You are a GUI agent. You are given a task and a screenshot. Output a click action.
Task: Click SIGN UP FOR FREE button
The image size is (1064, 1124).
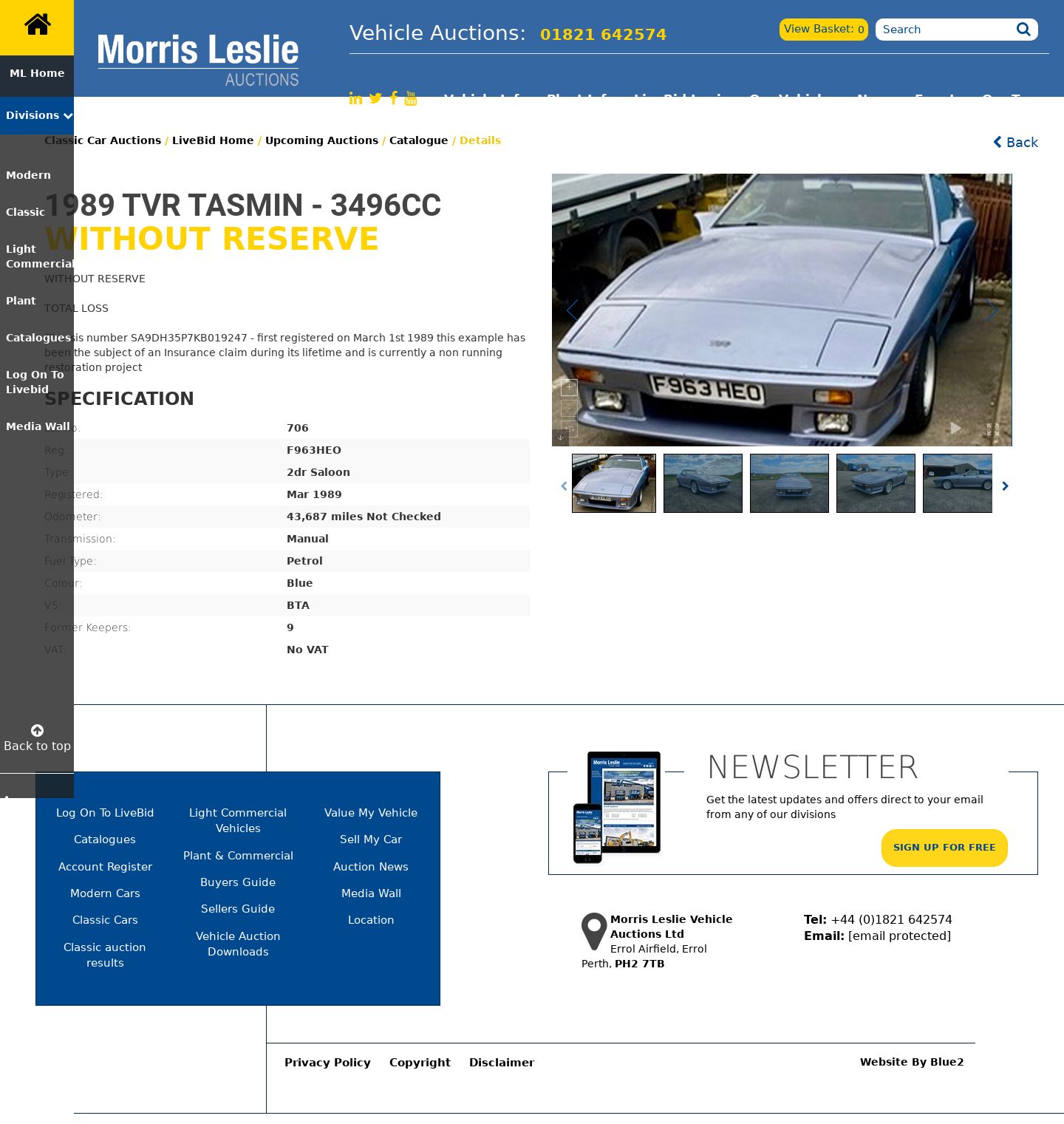click(944, 848)
